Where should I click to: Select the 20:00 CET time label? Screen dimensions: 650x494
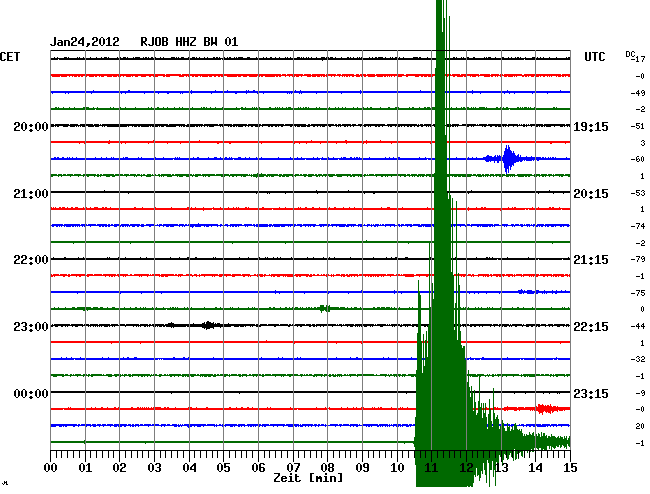(x=31, y=126)
